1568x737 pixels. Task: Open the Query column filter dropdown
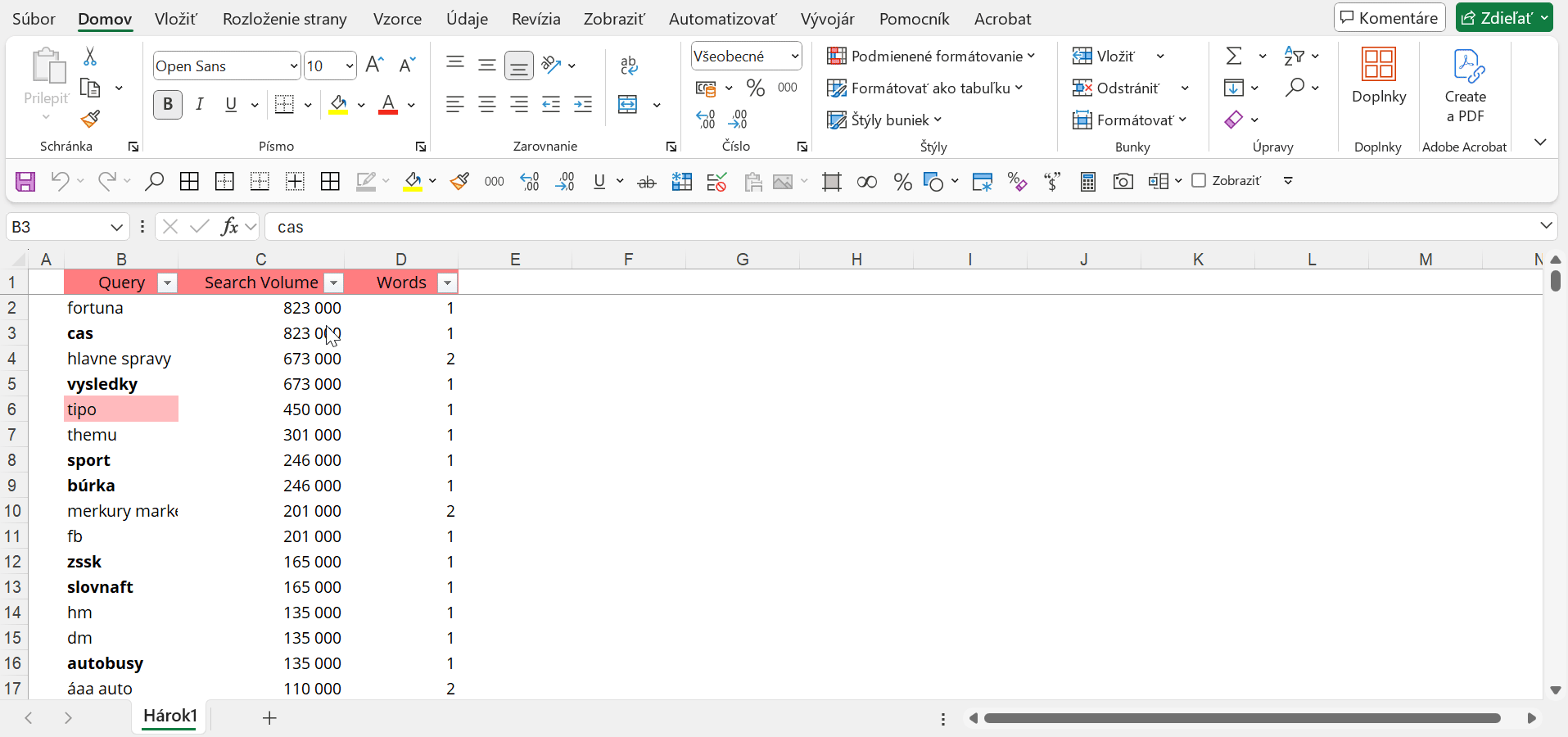tap(167, 283)
